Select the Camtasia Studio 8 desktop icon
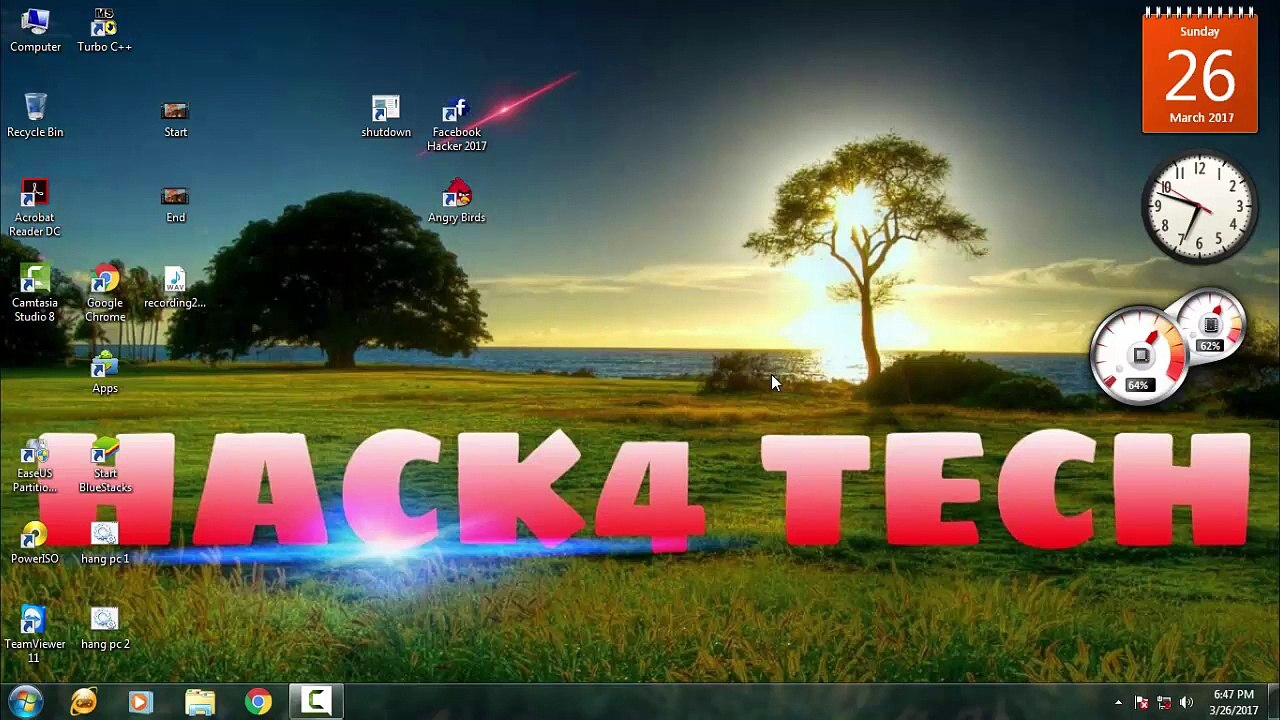This screenshot has height=720, width=1280. click(35, 293)
